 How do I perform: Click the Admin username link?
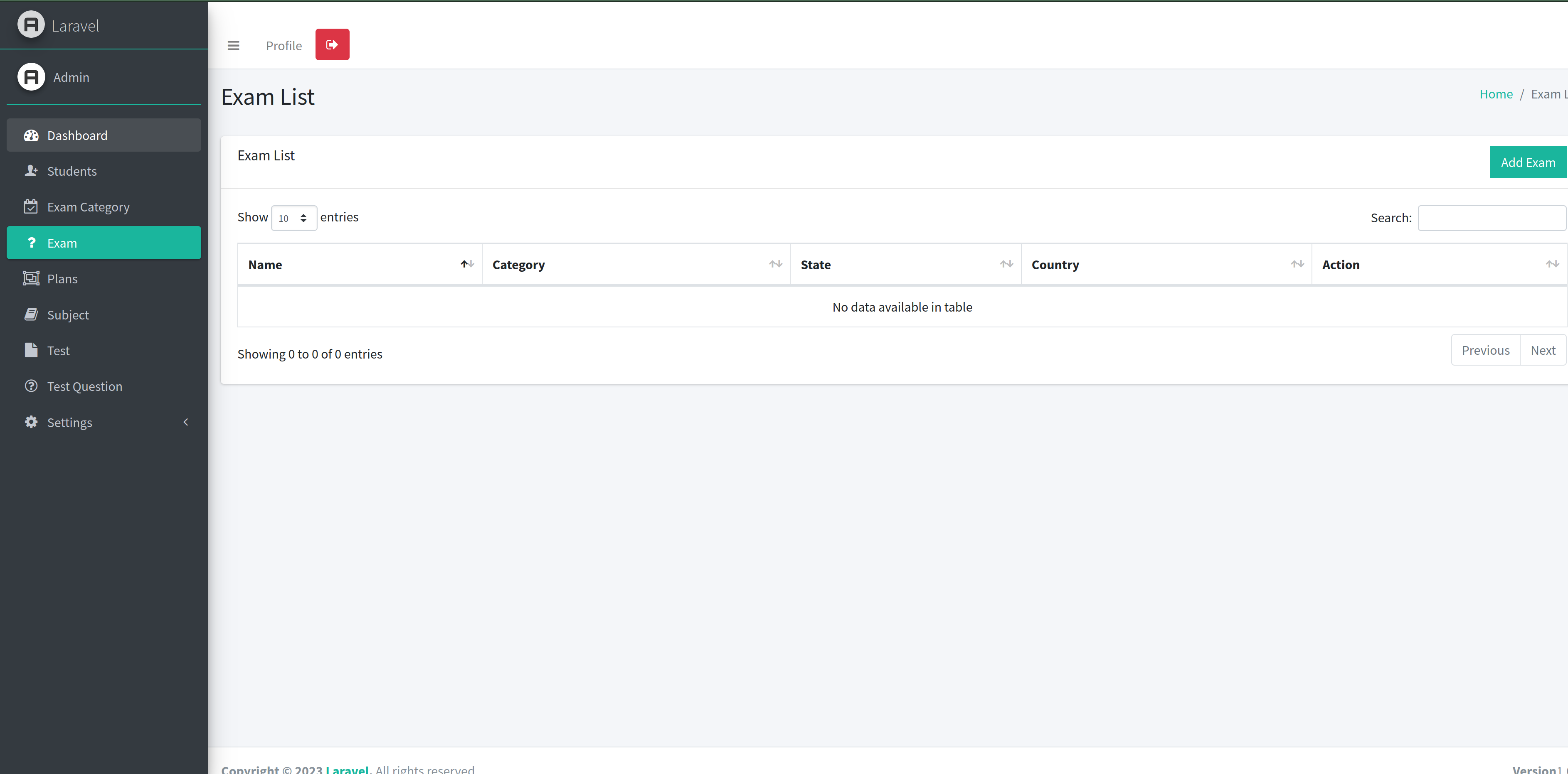point(71,77)
